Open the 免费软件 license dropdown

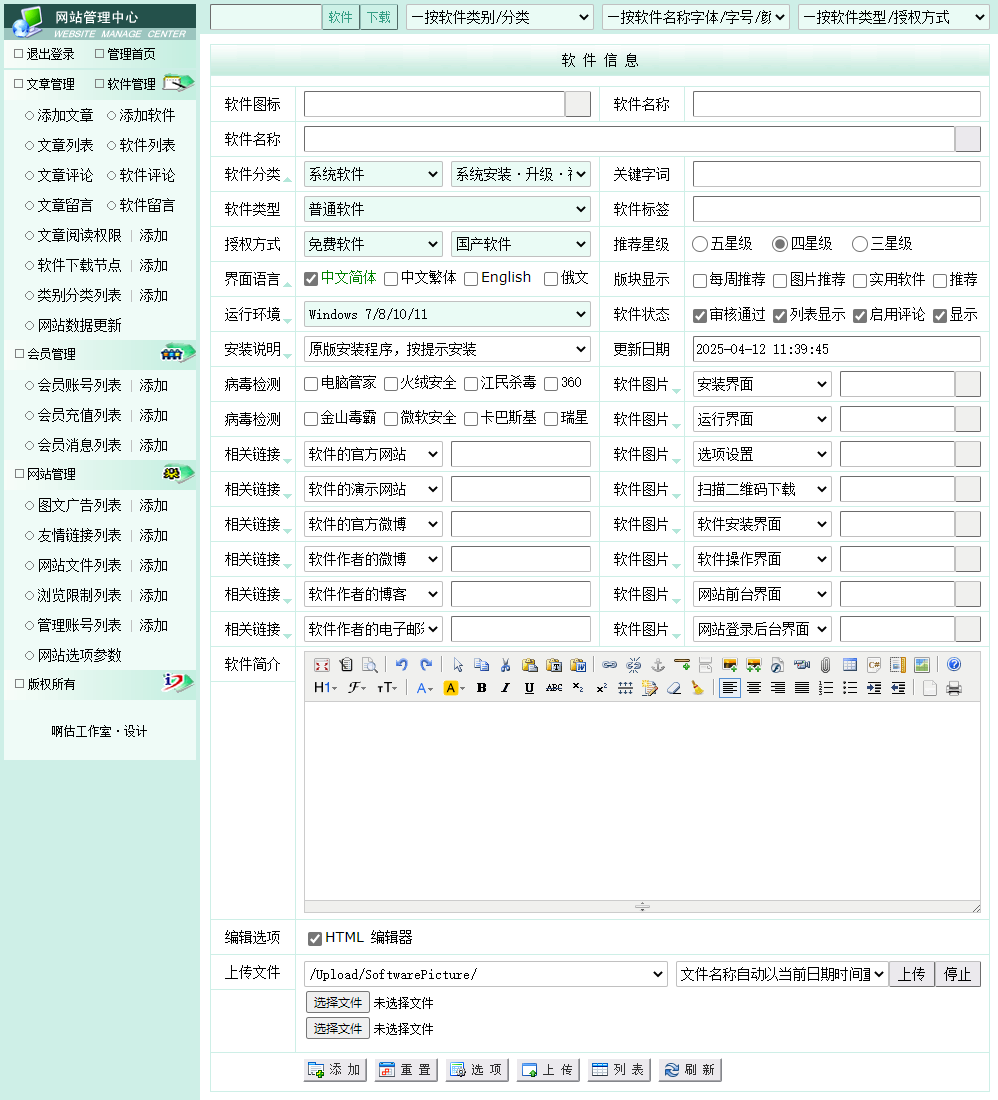pyautogui.click(x=374, y=244)
